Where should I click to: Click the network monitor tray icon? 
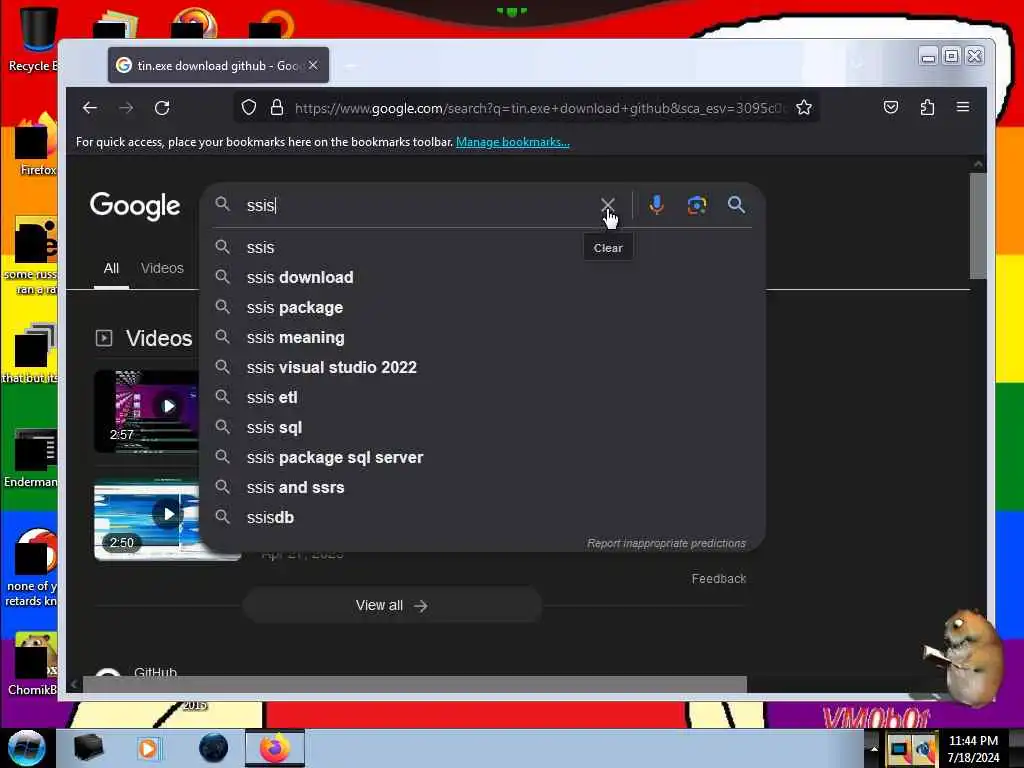click(x=899, y=749)
